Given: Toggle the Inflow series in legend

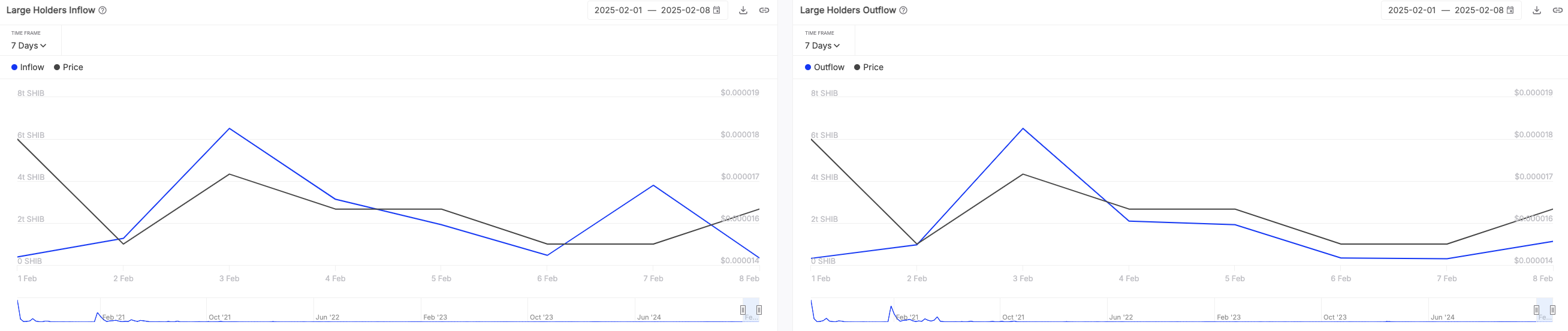Looking at the screenshot, I should coord(28,68).
